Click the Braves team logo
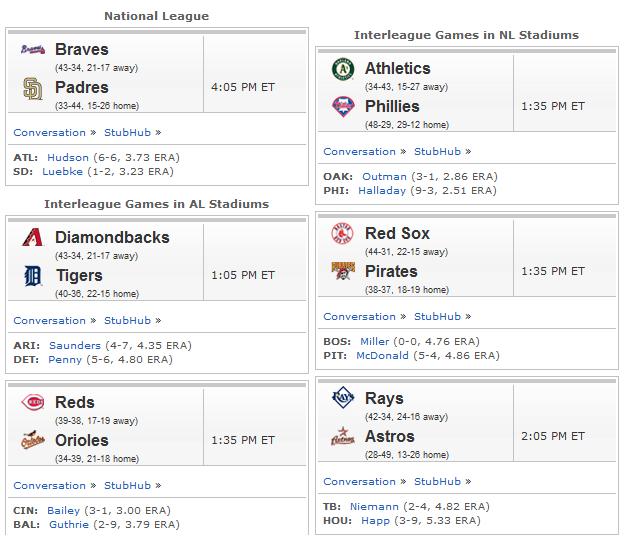The image size is (627, 542). tap(33, 50)
